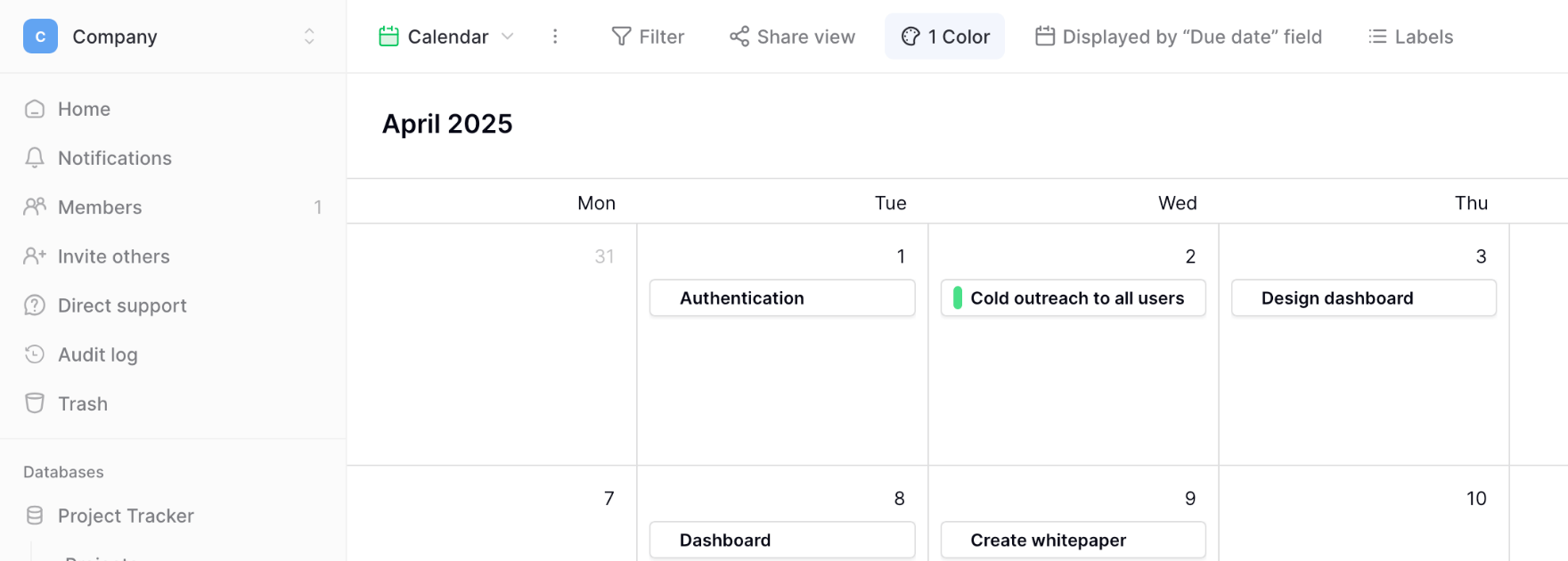Open the Labels panel
Viewport: 1568px width, 561px height.
[1409, 37]
